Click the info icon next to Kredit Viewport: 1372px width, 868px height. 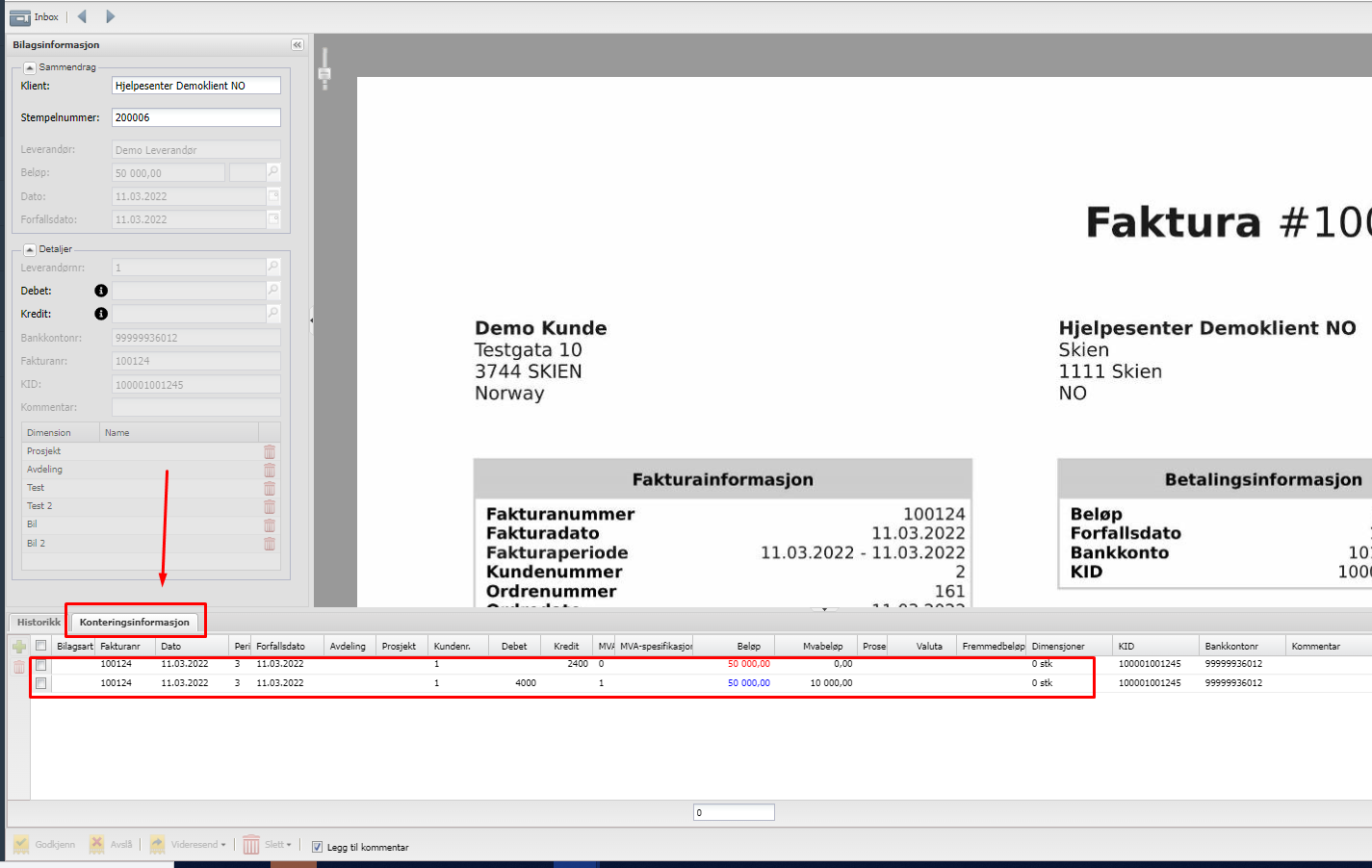pos(101,314)
